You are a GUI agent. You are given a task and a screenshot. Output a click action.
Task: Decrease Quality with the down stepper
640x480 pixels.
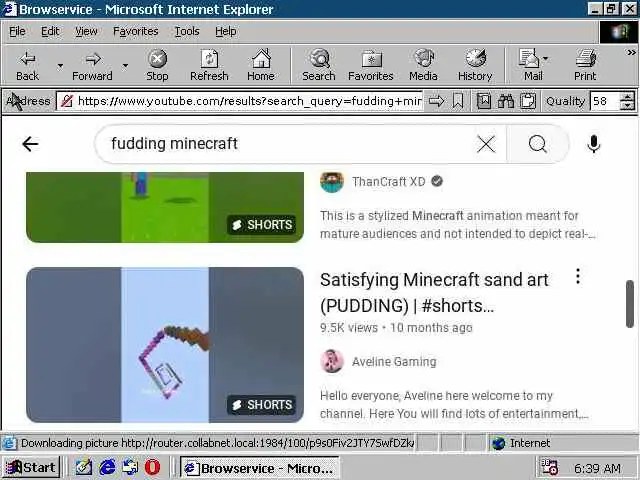(x=627, y=105)
